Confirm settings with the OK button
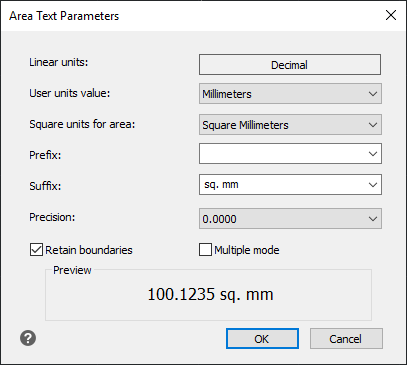The height and width of the screenshot is (365, 407). tap(262, 339)
